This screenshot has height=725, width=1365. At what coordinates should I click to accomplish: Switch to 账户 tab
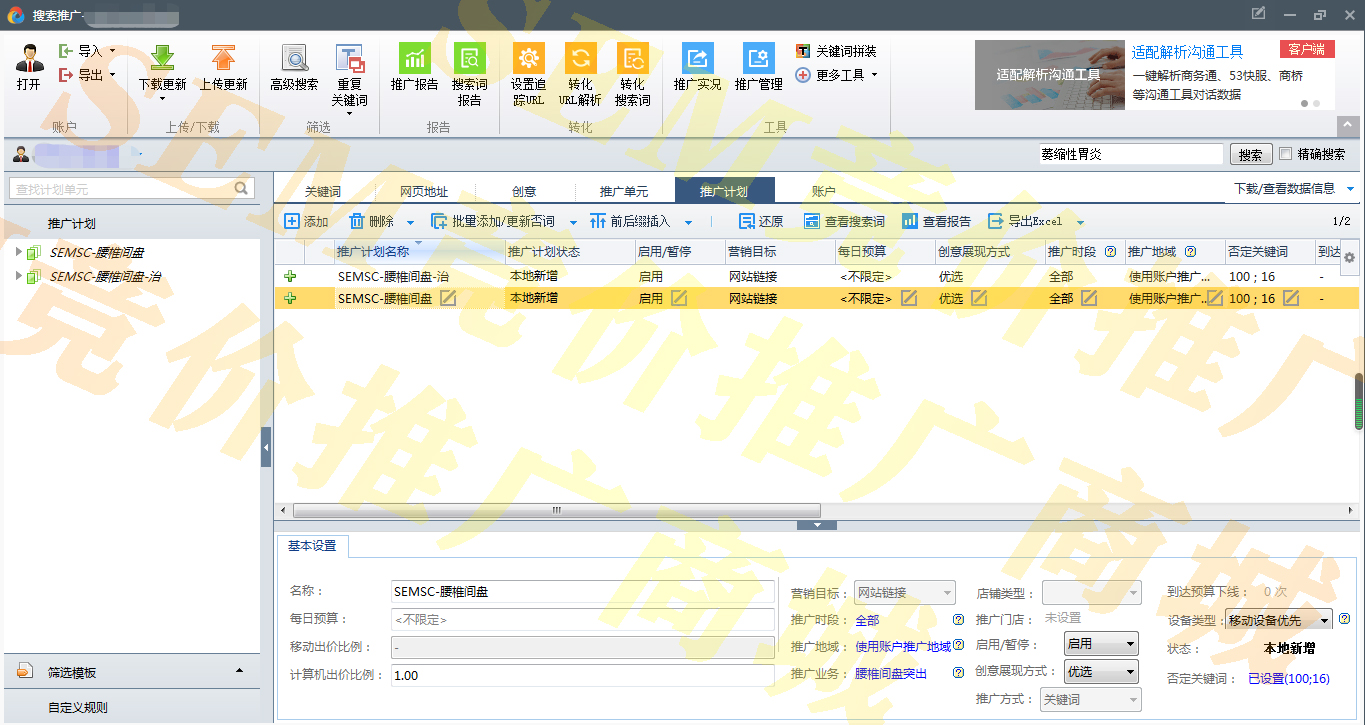[824, 191]
